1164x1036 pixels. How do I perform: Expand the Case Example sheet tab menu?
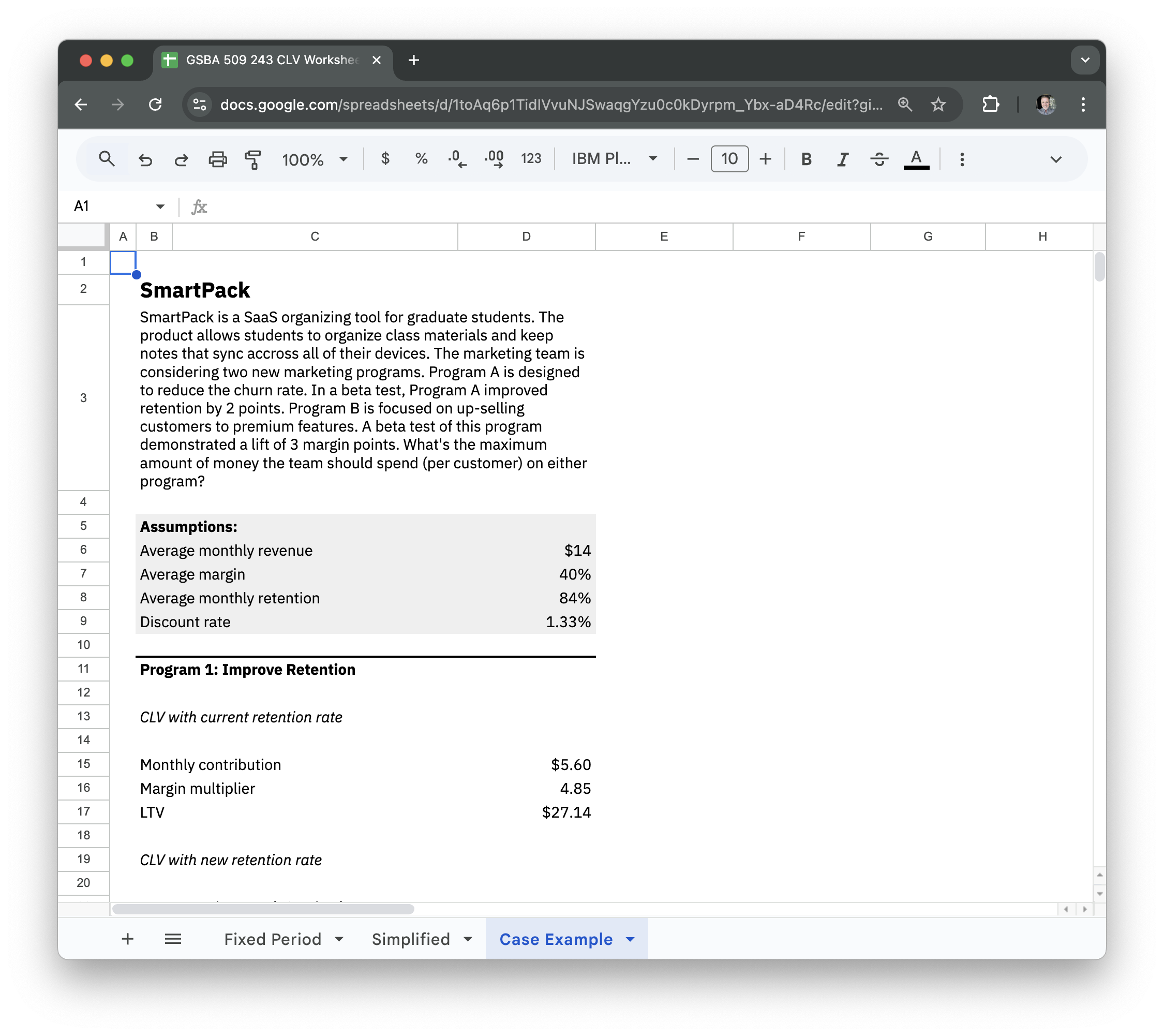click(630, 939)
